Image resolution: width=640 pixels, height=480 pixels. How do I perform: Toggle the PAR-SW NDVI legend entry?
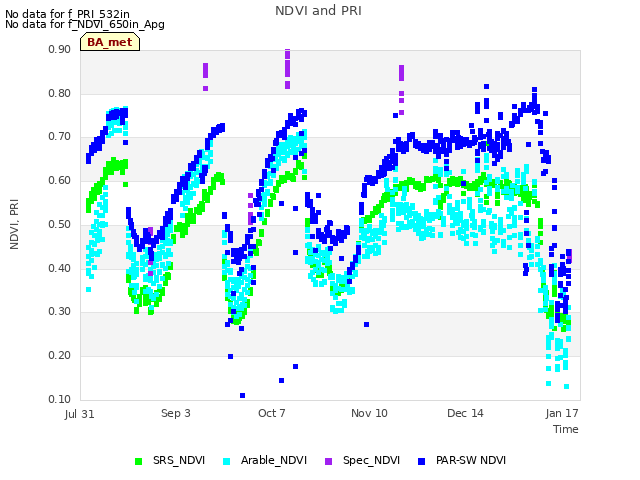pos(462,460)
